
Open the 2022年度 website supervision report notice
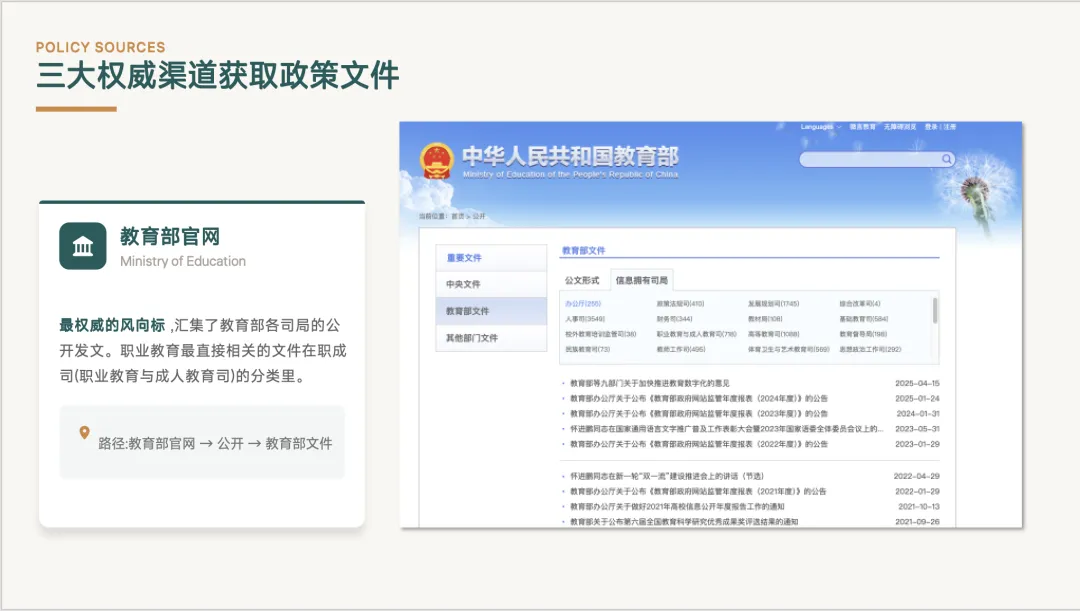coord(698,444)
